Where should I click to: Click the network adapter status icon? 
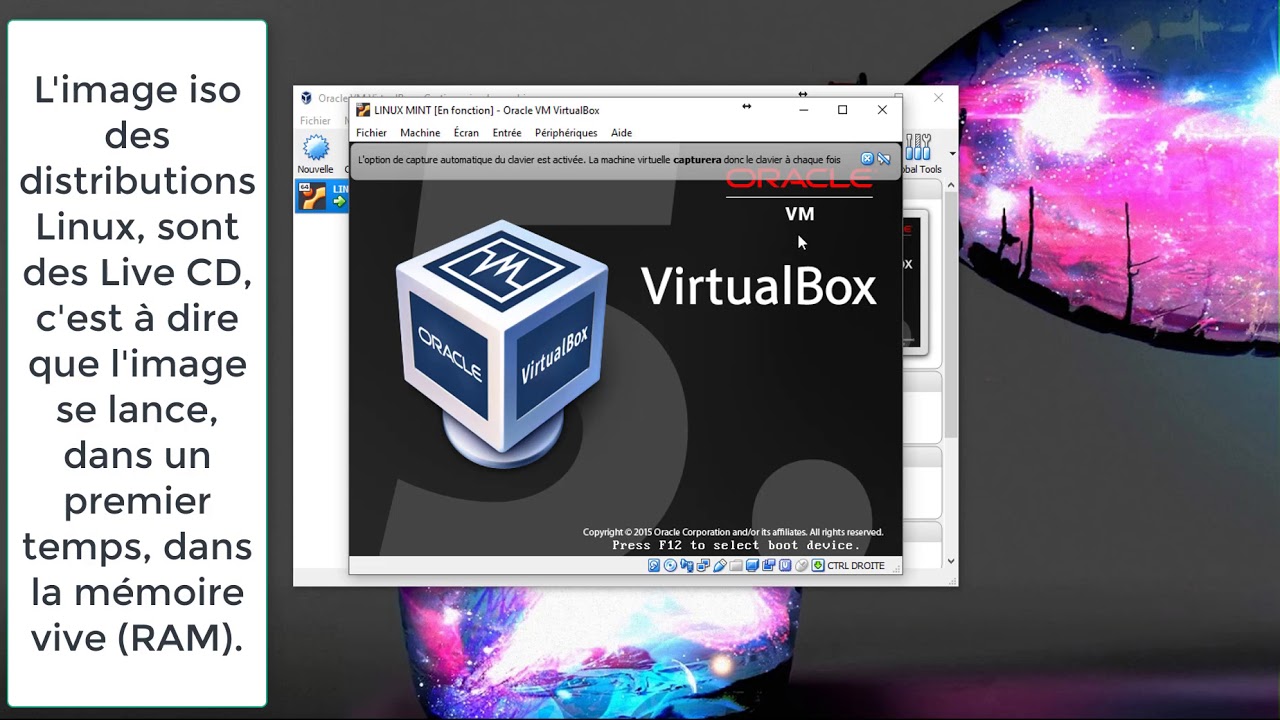(x=703, y=565)
